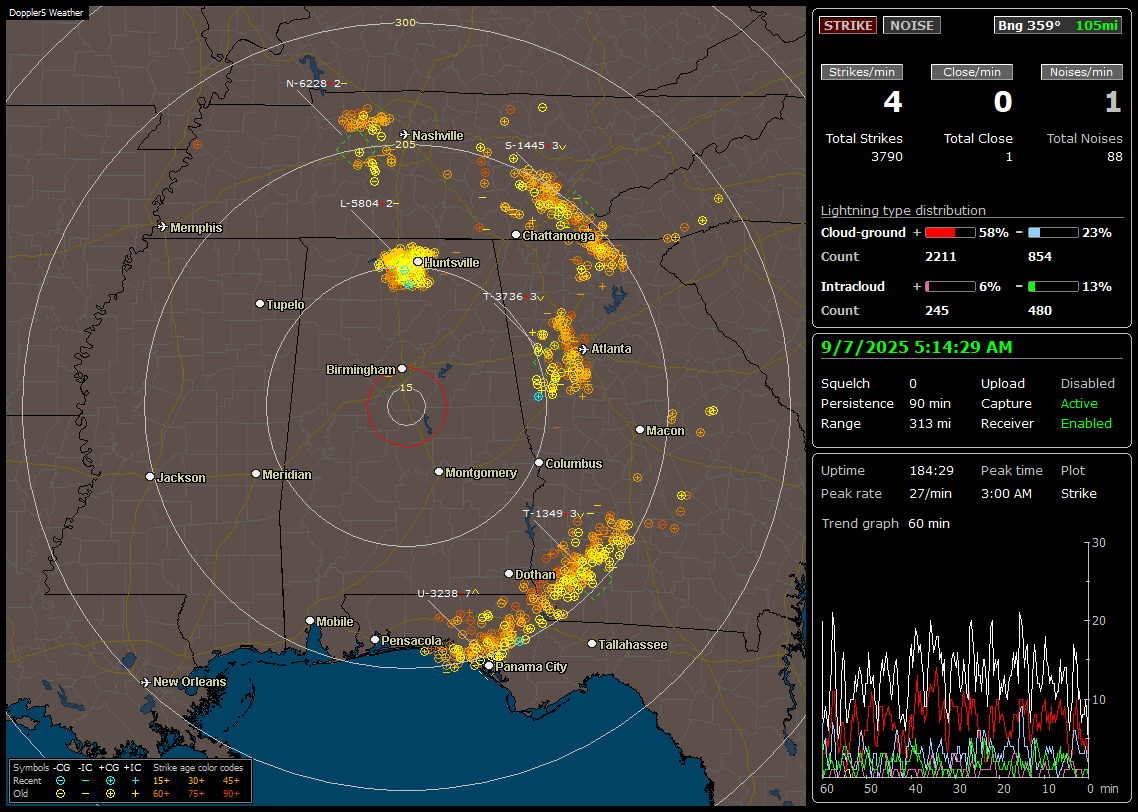Click the NOISE indicator button
This screenshot has height=812, width=1138.
(912, 25)
